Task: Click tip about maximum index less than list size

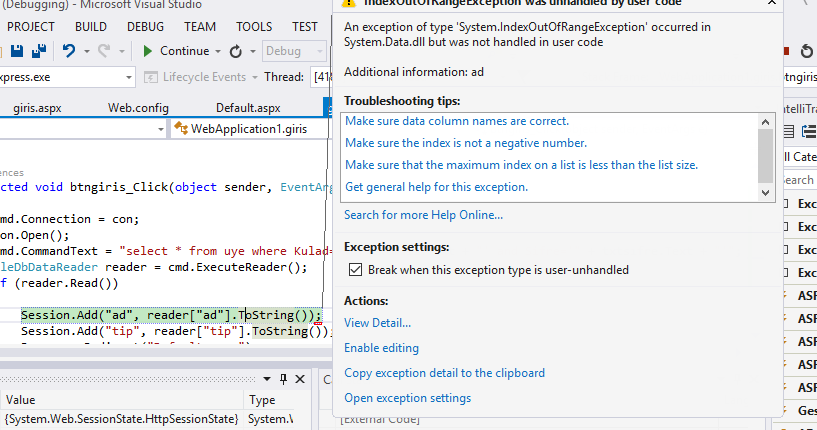Action: click(521, 165)
